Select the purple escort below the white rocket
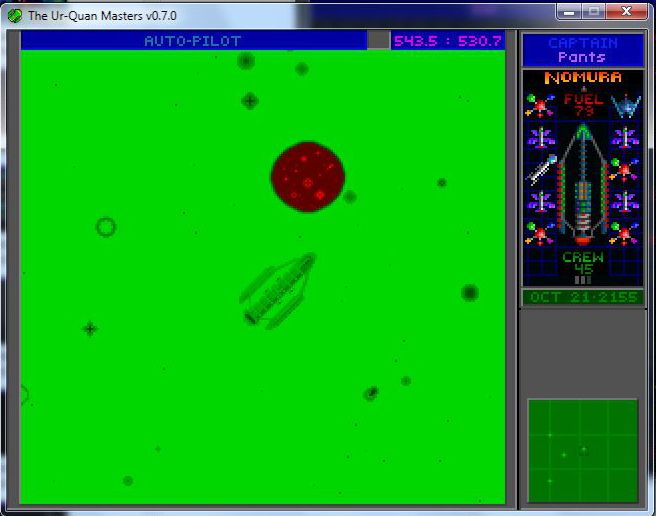 tap(541, 202)
